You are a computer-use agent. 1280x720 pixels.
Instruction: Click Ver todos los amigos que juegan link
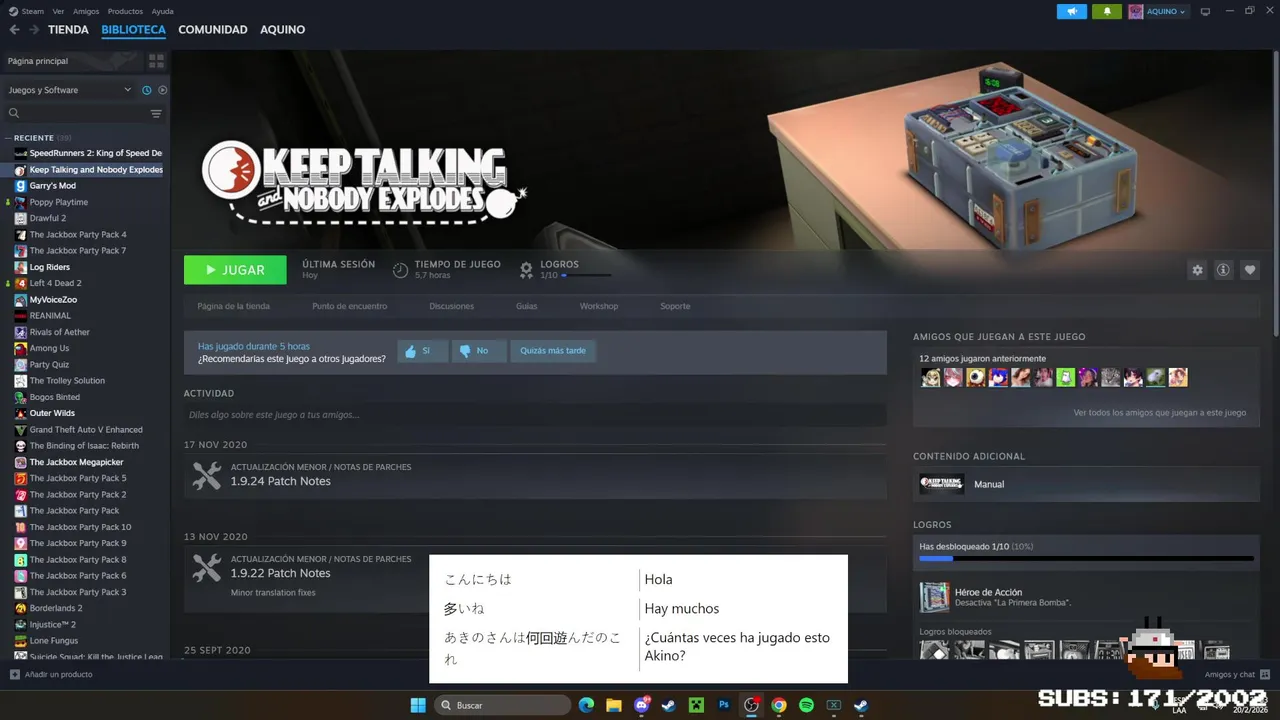click(1160, 412)
